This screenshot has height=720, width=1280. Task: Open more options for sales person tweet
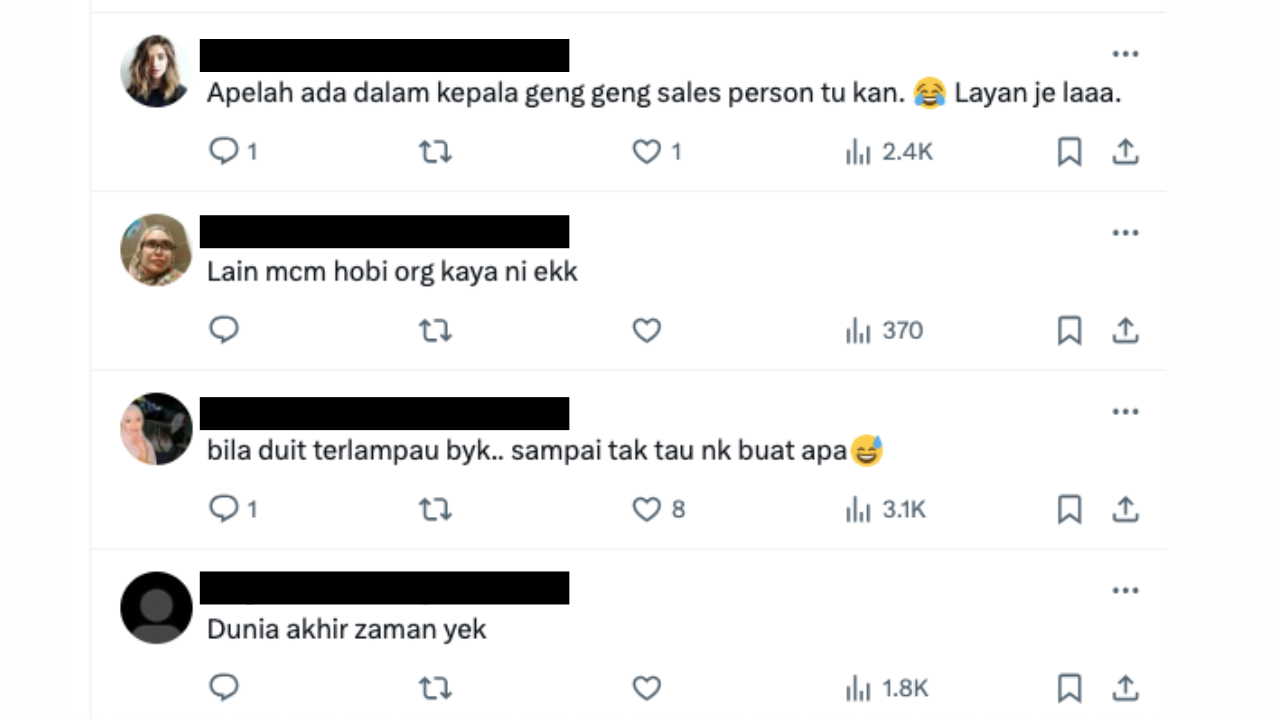click(x=1125, y=54)
